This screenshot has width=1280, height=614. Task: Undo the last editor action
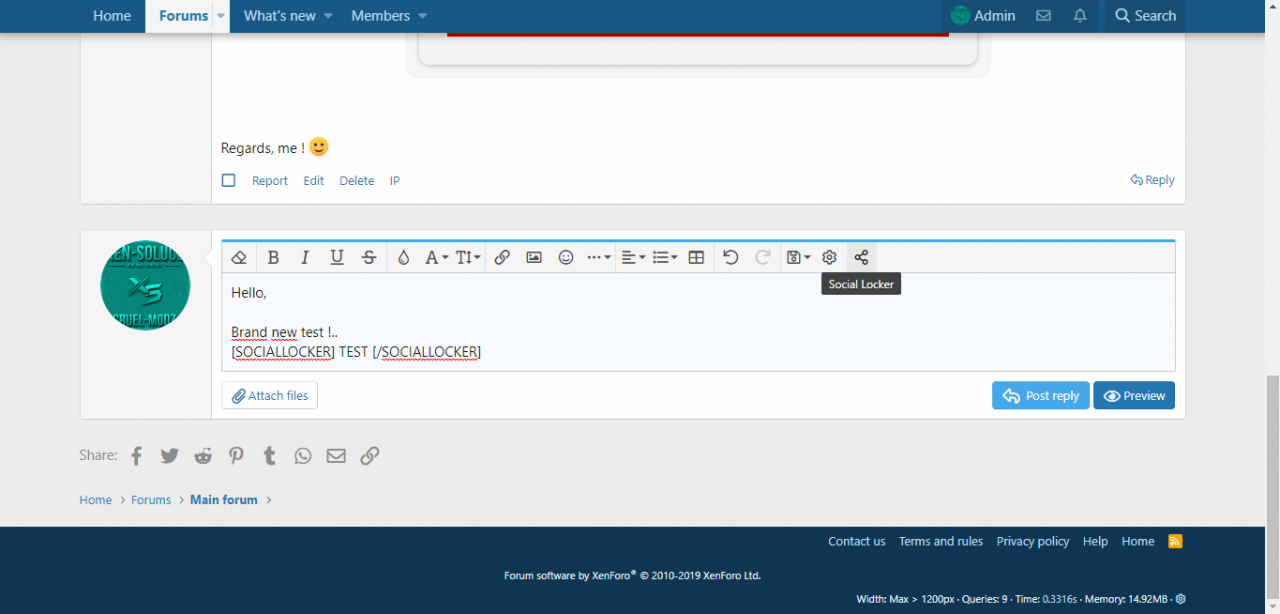(x=731, y=257)
